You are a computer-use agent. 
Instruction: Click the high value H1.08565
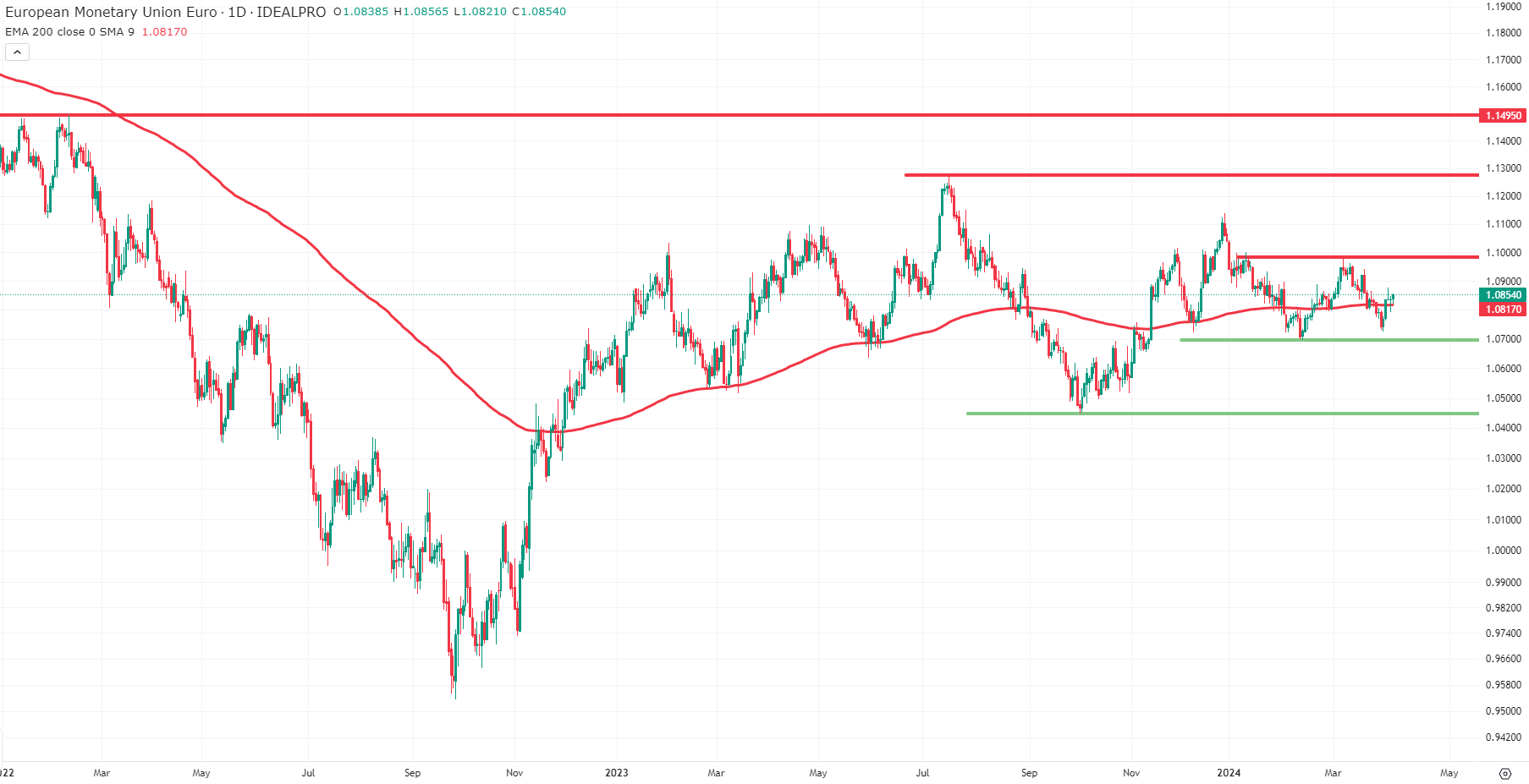tap(421, 12)
